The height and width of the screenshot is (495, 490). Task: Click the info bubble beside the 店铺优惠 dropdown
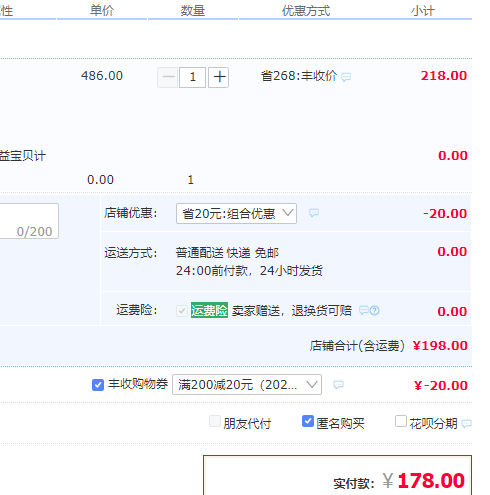tap(314, 213)
